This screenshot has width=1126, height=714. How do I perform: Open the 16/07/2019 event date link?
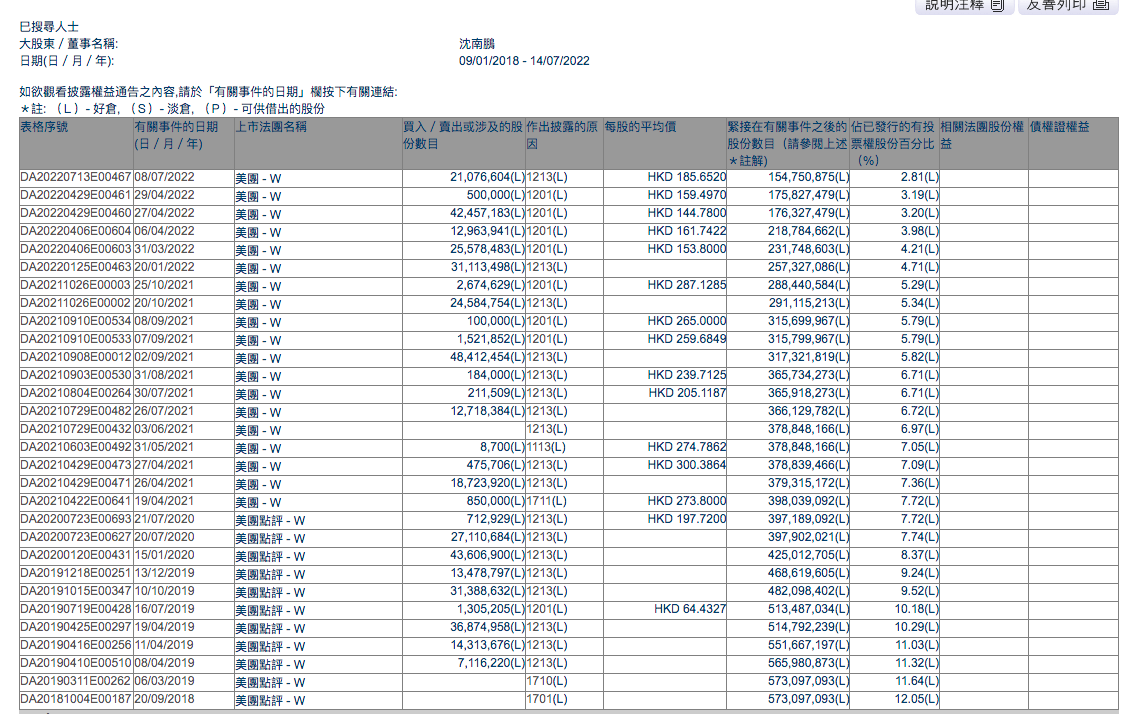click(x=164, y=609)
